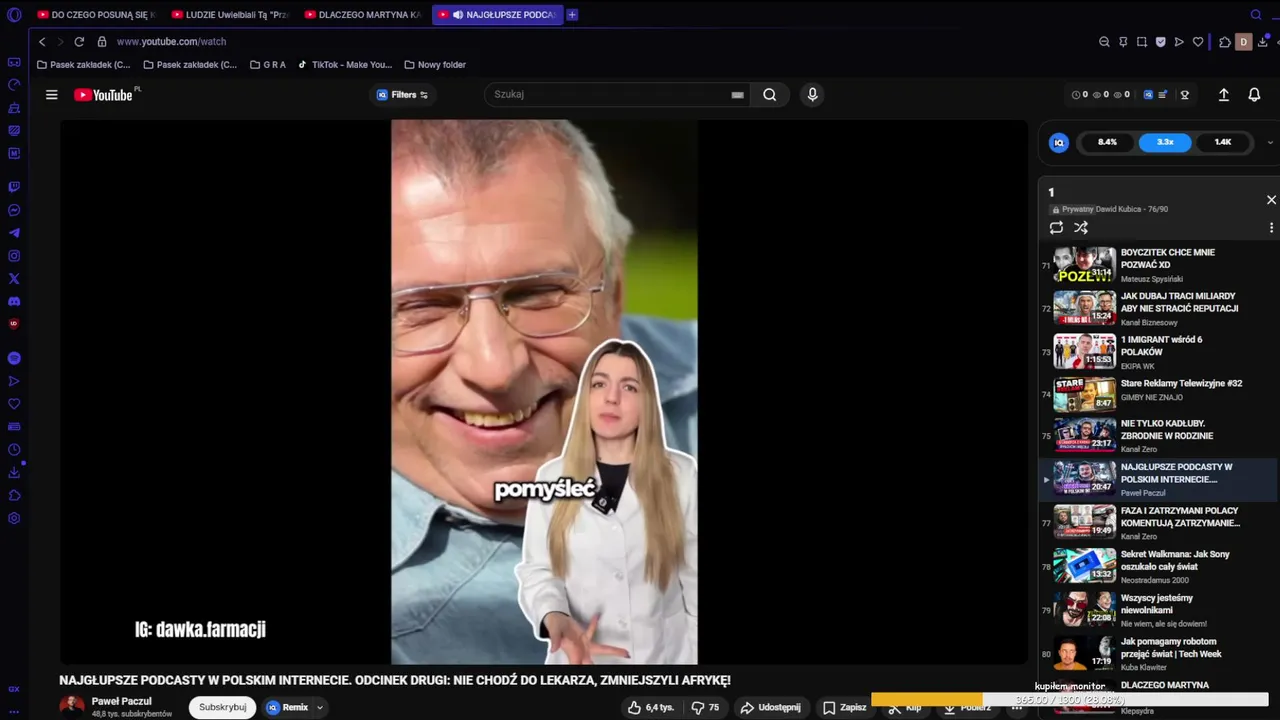Switch to the DO CZEGO POSUNĄ SIĘ tab
This screenshot has height=720, width=1280.
(95, 15)
